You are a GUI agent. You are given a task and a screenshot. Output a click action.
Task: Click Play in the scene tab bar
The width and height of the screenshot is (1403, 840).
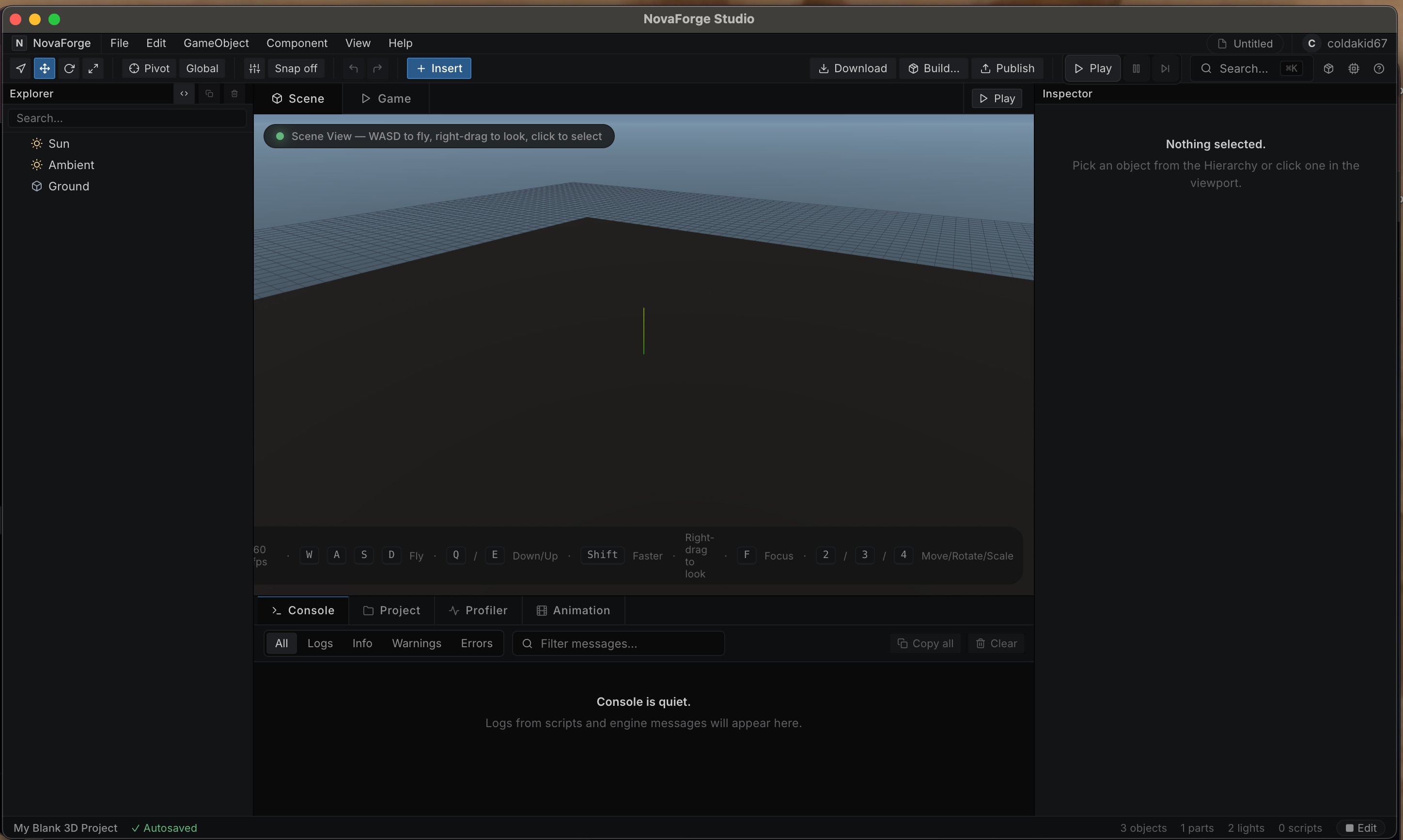(997, 98)
